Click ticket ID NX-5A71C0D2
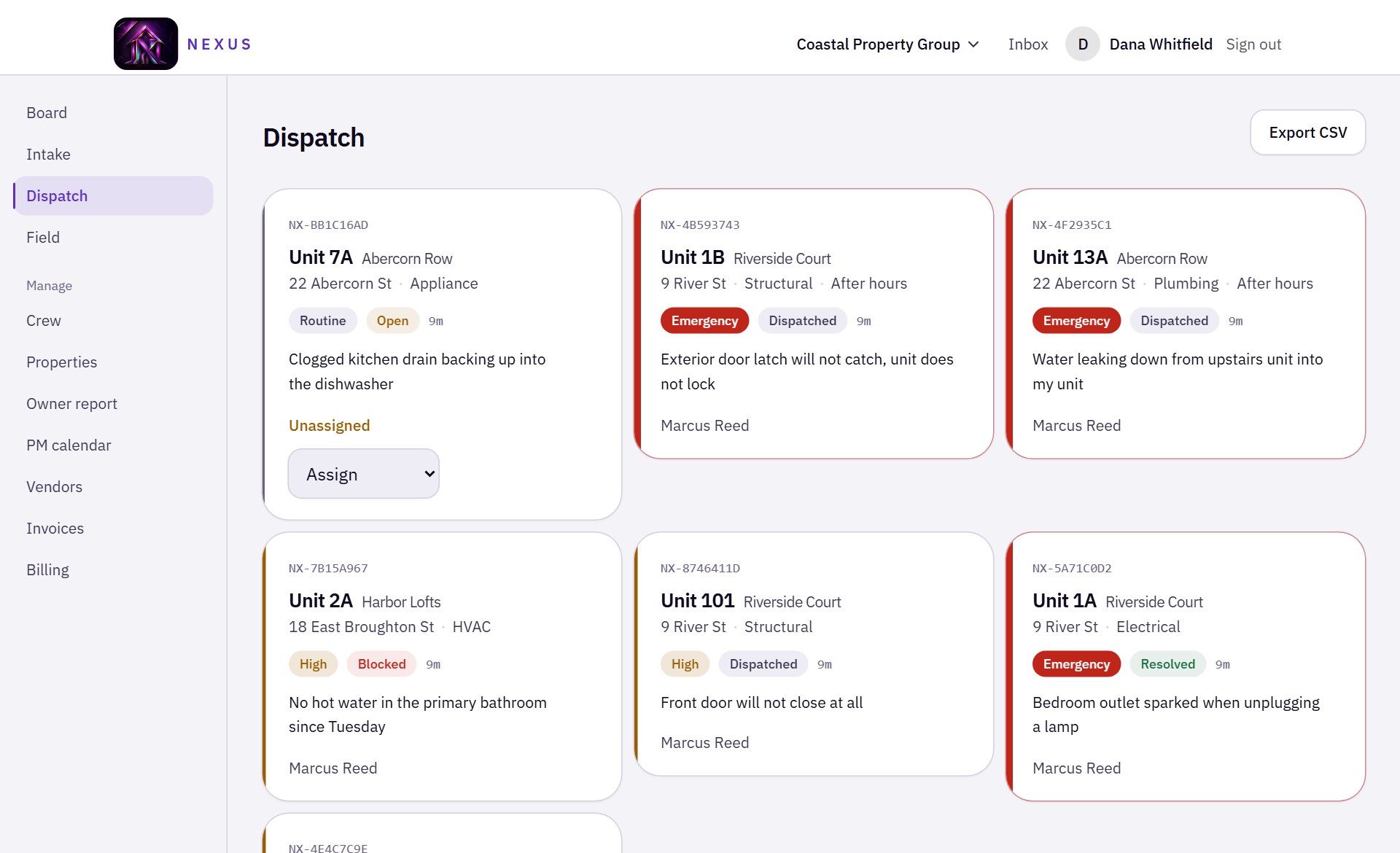1400x853 pixels. (1072, 569)
